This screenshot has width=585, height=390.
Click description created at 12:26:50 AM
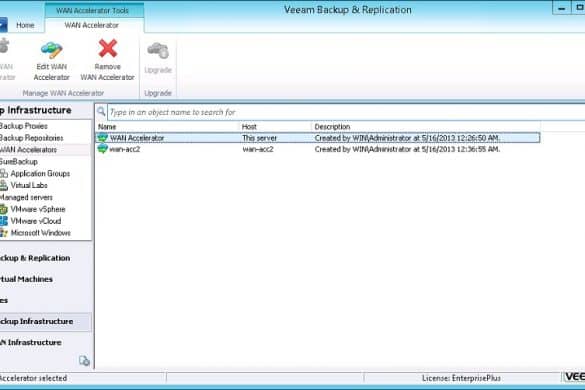(407, 138)
